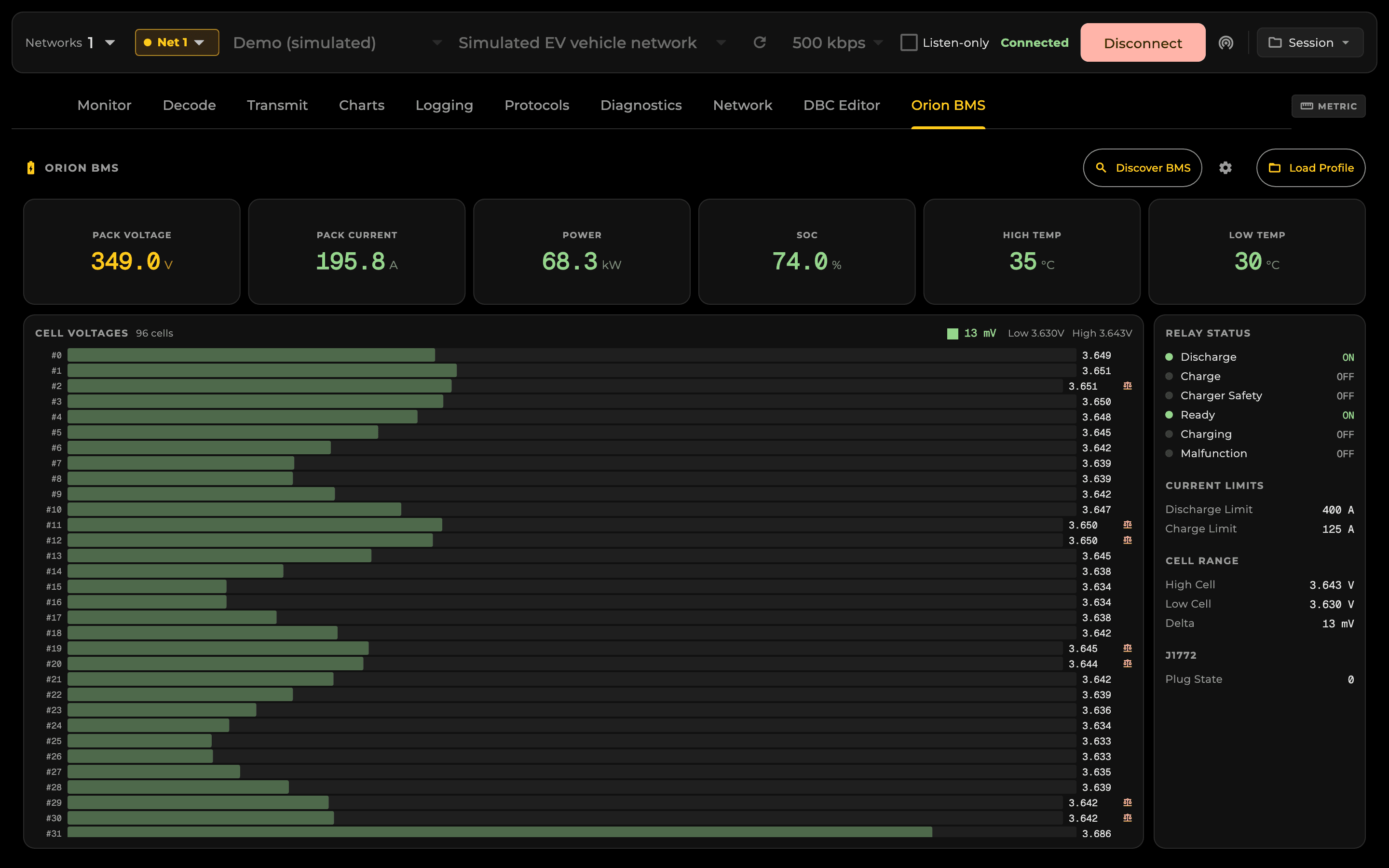The height and width of the screenshot is (868, 1389).
Task: Click the Connected status label
Action: [1035, 42]
